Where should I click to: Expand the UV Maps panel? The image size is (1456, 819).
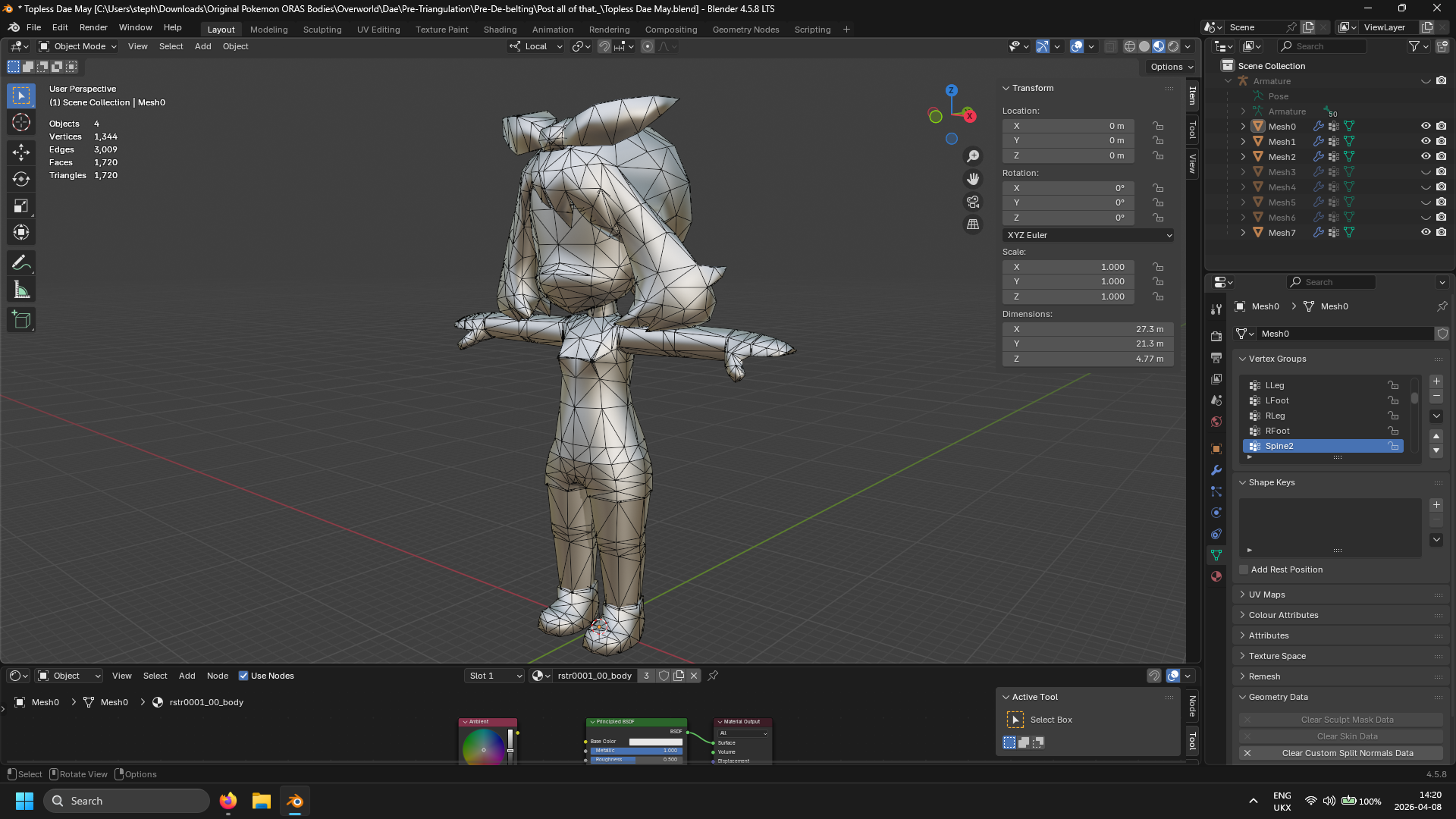click(1266, 595)
